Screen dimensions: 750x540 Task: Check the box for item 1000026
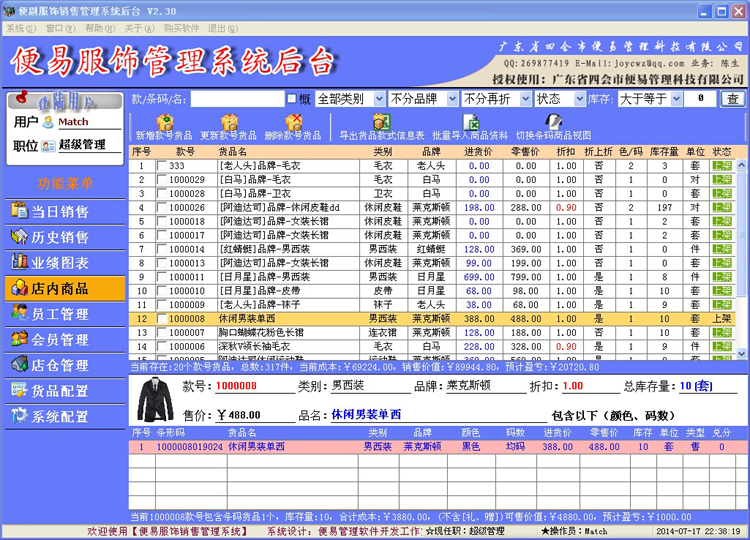(x=162, y=208)
